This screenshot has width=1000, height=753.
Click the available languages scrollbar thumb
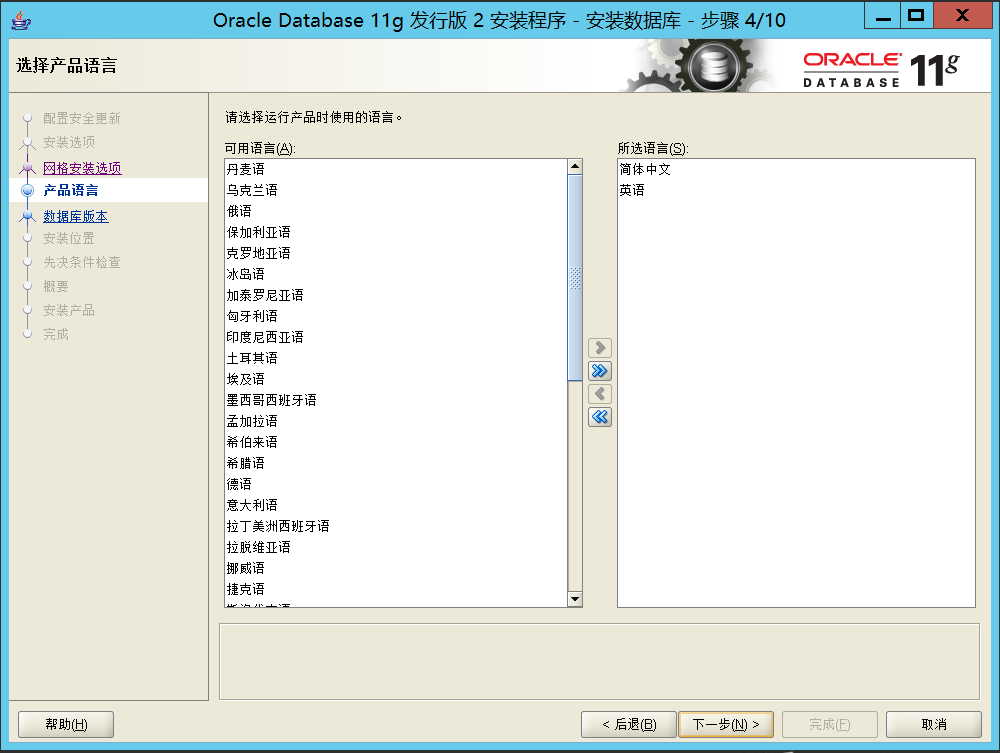[x=575, y=278]
